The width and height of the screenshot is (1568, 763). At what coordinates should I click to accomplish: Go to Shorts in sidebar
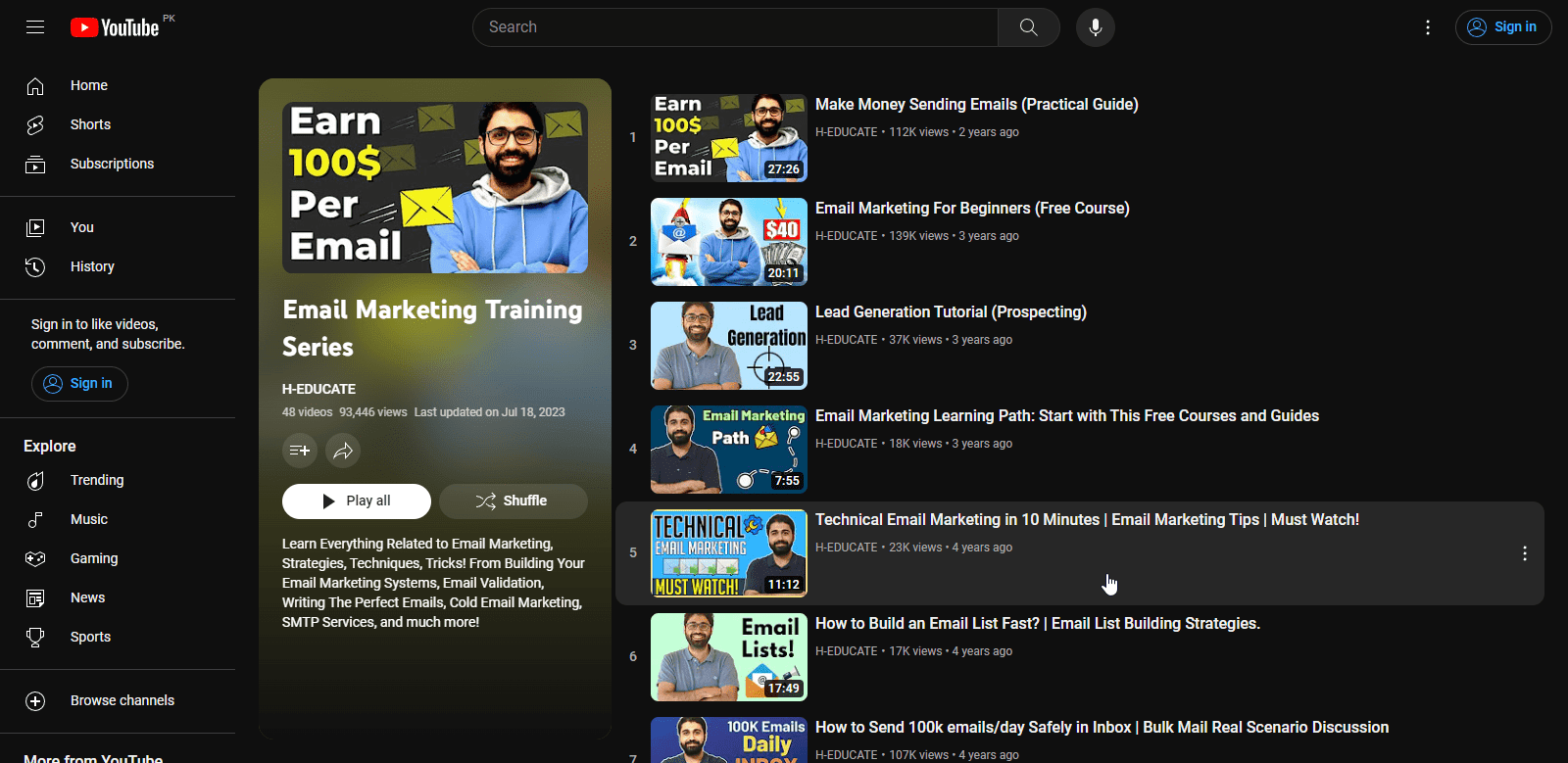point(90,124)
